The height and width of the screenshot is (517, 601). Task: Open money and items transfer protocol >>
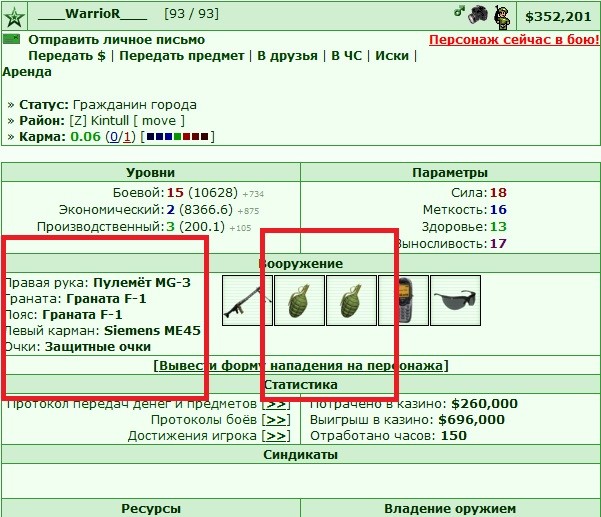[276, 404]
